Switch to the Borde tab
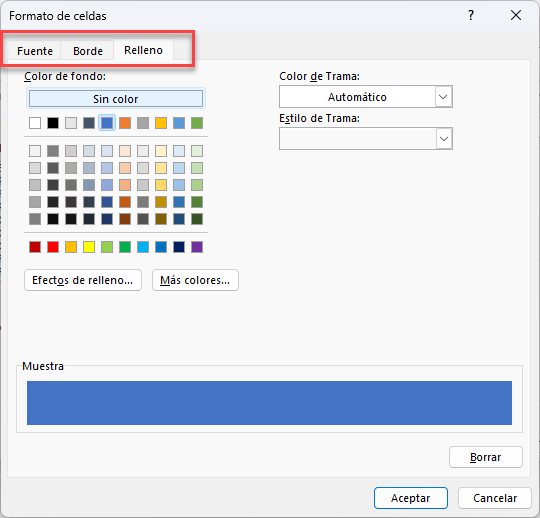This screenshot has width=540, height=518. [88, 51]
